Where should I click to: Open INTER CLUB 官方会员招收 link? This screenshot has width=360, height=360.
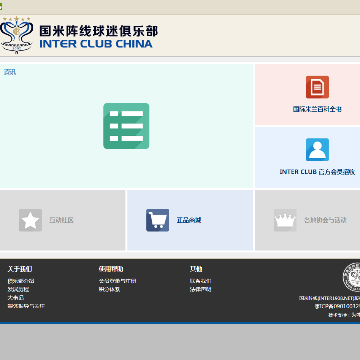[x=317, y=172]
